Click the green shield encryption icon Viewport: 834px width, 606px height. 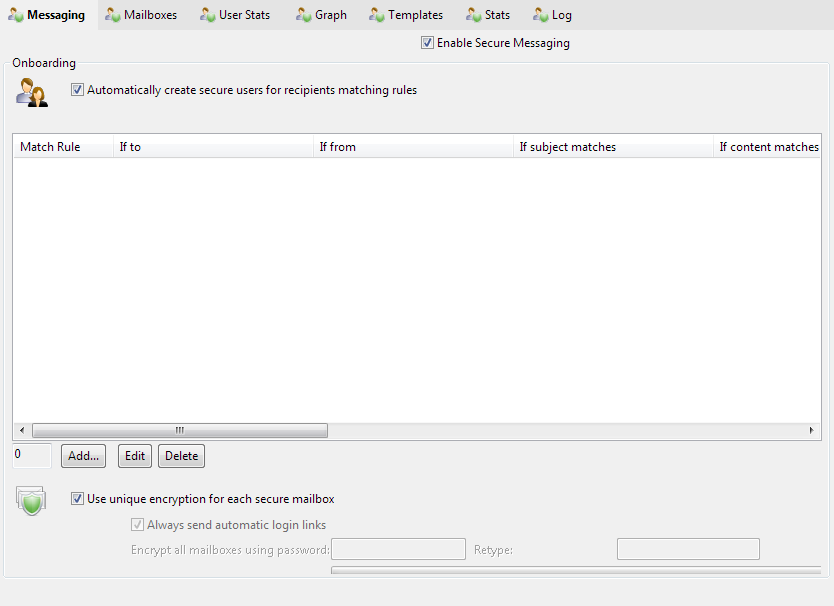coord(32,501)
